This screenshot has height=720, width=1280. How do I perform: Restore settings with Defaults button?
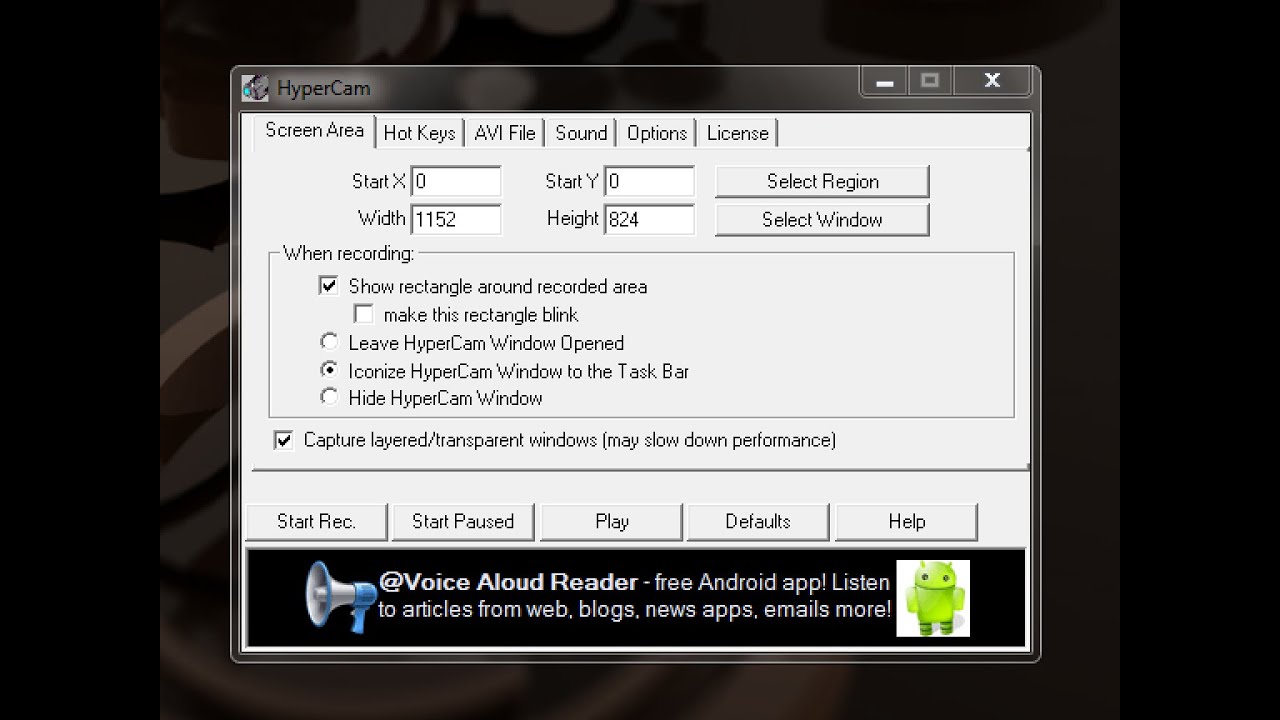click(x=758, y=521)
